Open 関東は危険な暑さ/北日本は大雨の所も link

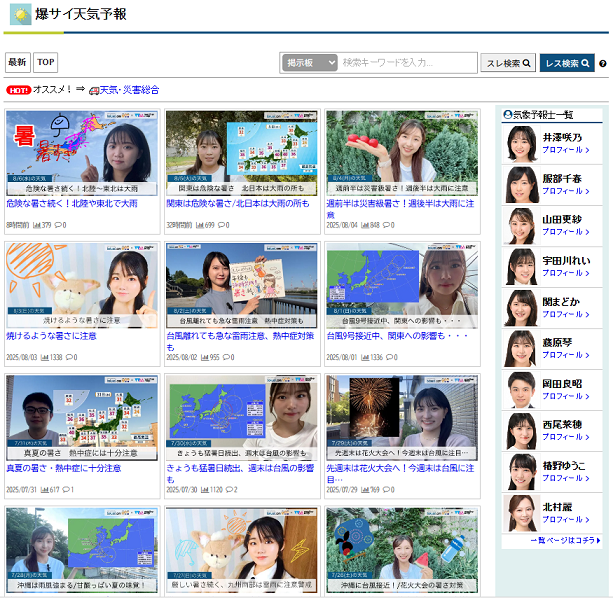pyautogui.click(x=238, y=204)
